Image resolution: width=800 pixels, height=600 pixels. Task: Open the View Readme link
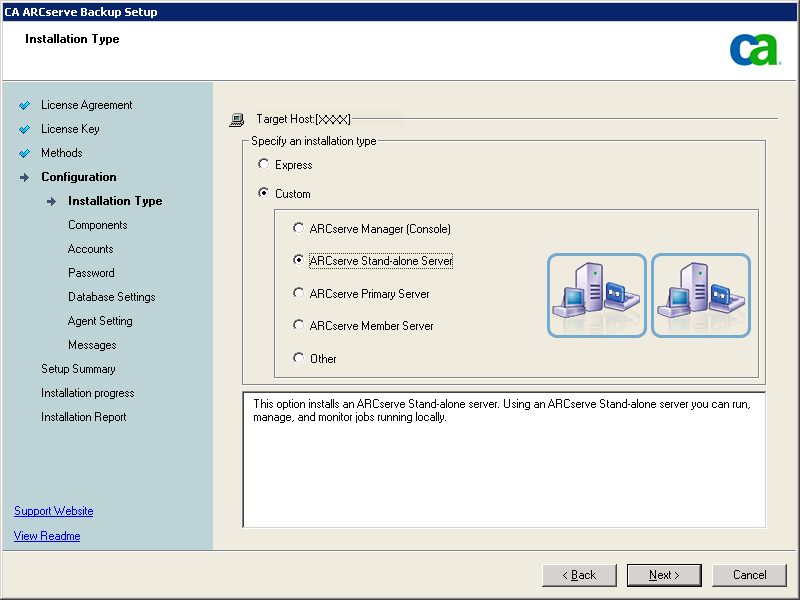pos(47,536)
